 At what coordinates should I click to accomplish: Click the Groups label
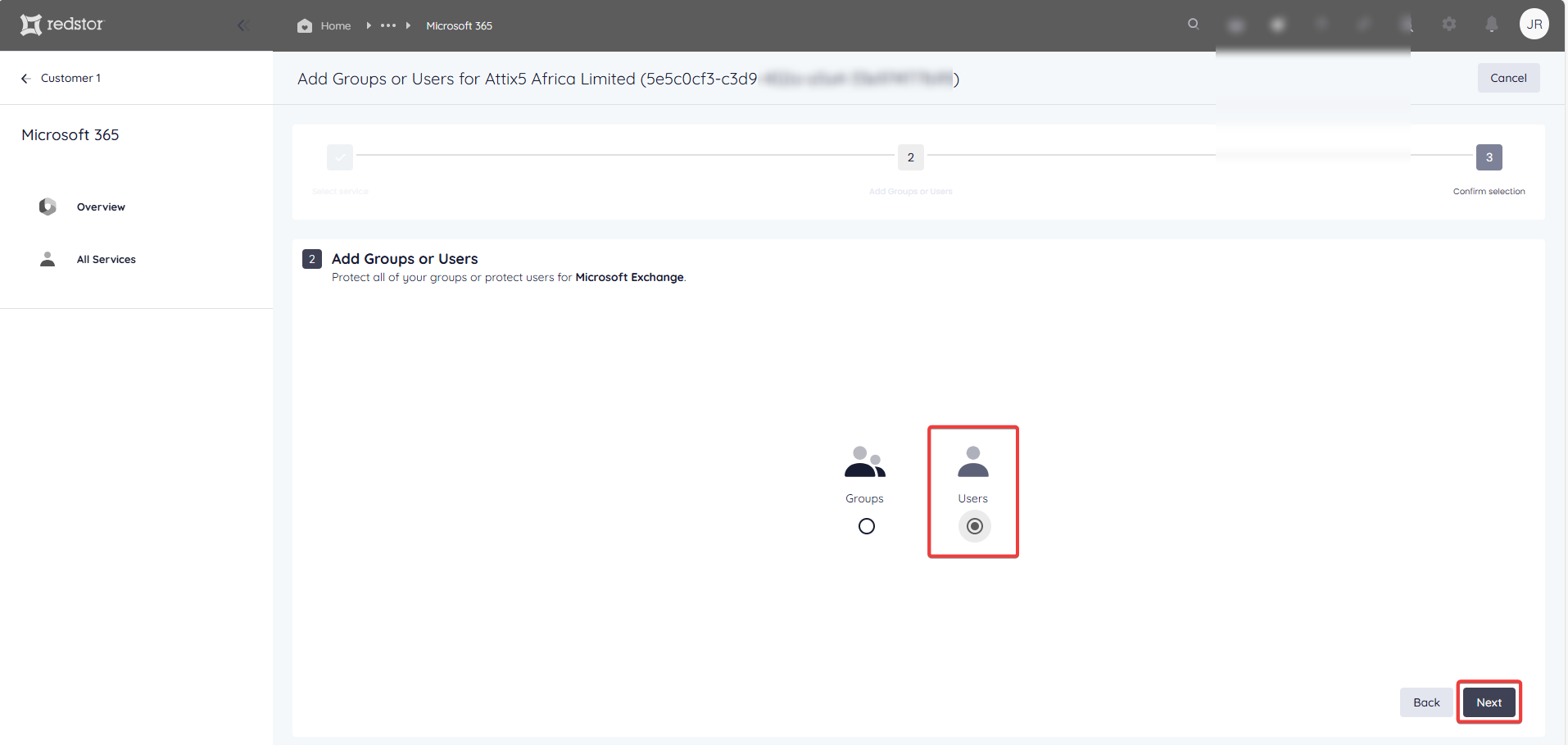(x=864, y=498)
